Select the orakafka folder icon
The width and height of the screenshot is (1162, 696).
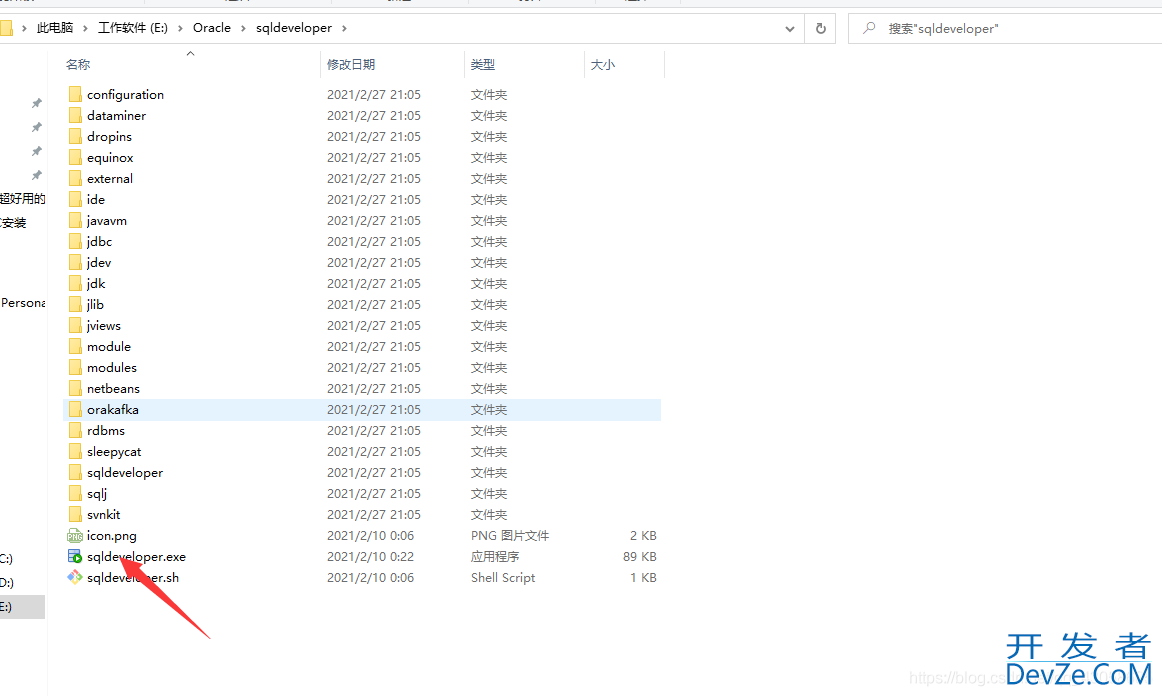(x=74, y=409)
